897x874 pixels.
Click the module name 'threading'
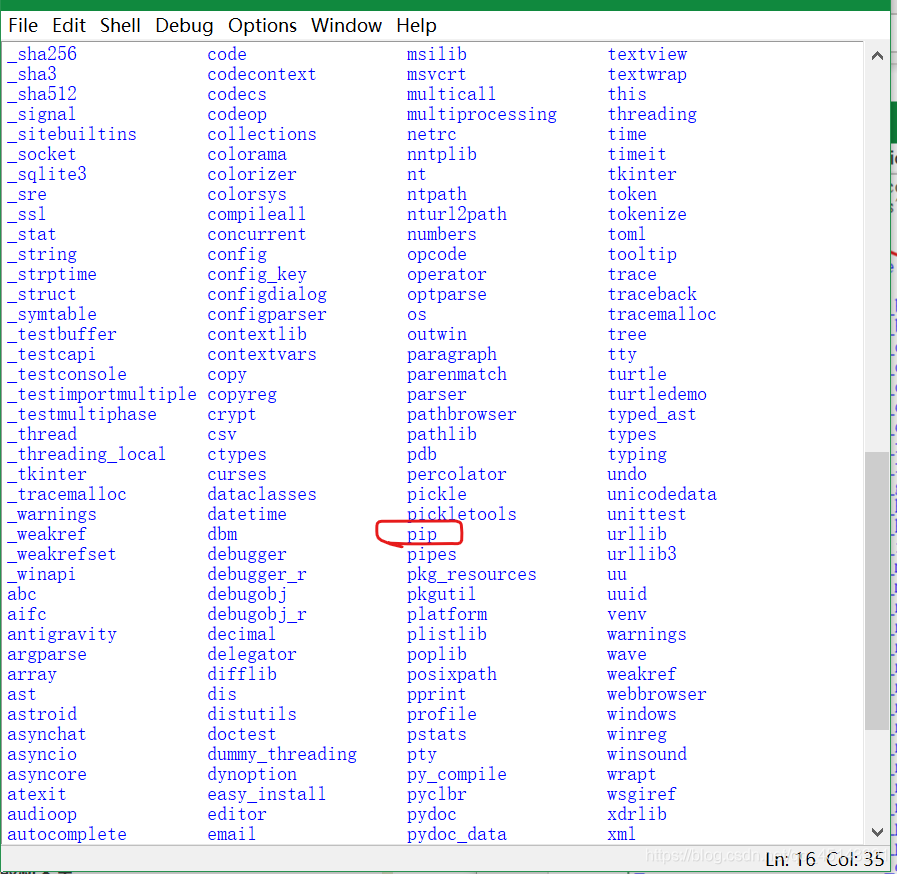tap(652, 114)
